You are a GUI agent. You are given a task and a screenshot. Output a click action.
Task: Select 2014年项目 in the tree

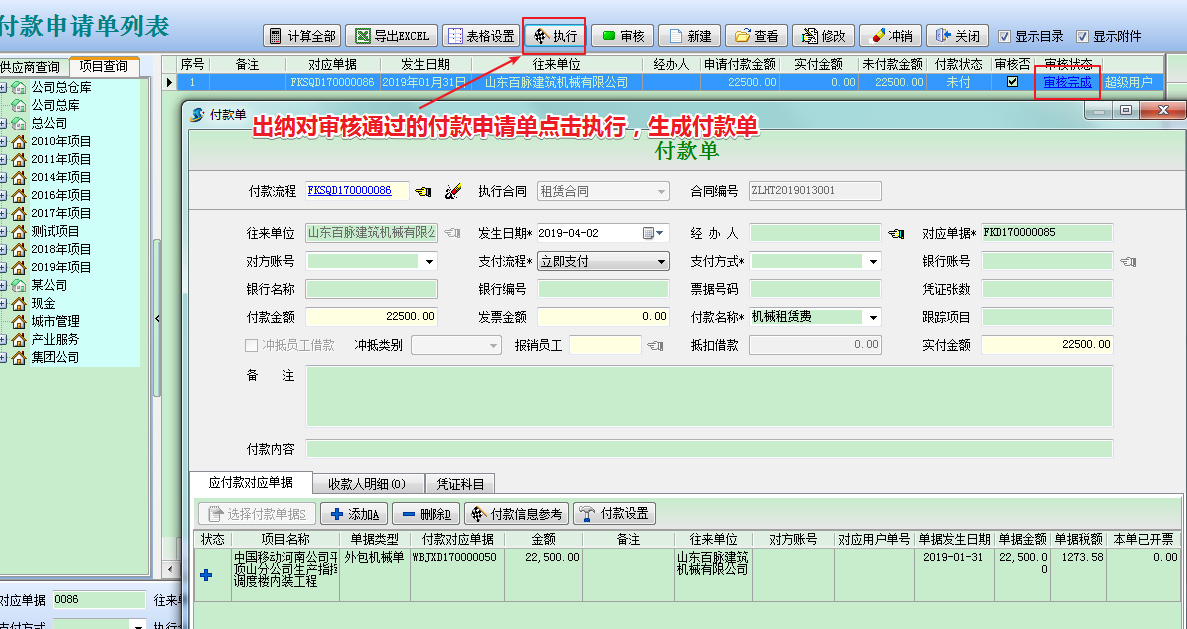[61, 177]
